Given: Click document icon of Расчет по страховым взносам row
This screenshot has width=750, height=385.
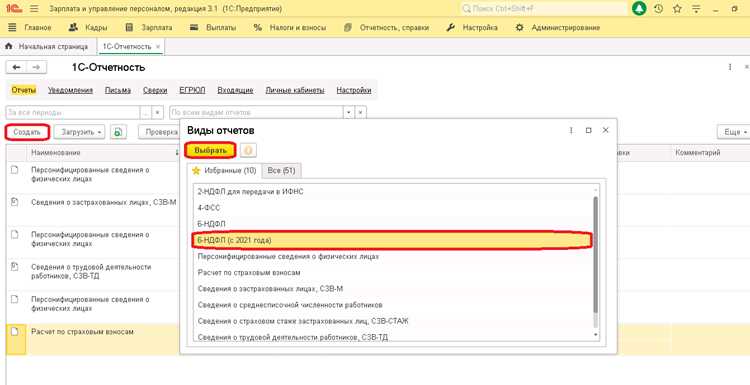Looking at the screenshot, I should pyautogui.click(x=14, y=331).
